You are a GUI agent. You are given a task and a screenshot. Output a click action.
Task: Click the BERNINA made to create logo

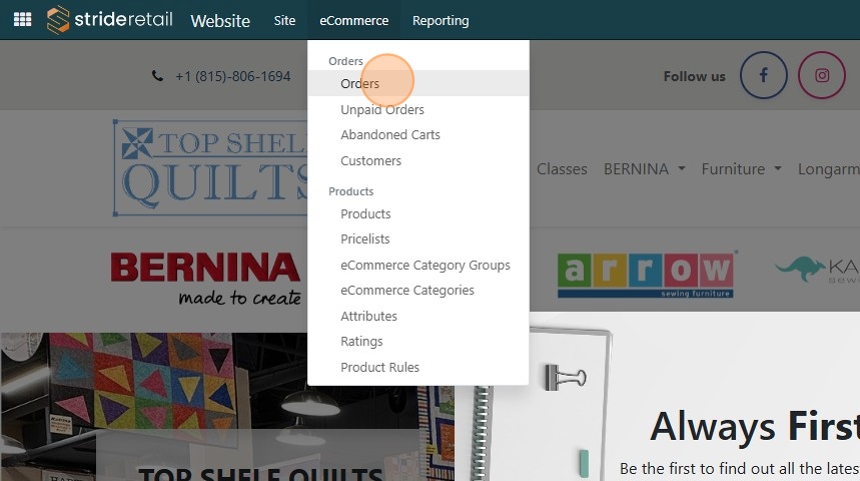pyautogui.click(x=206, y=279)
